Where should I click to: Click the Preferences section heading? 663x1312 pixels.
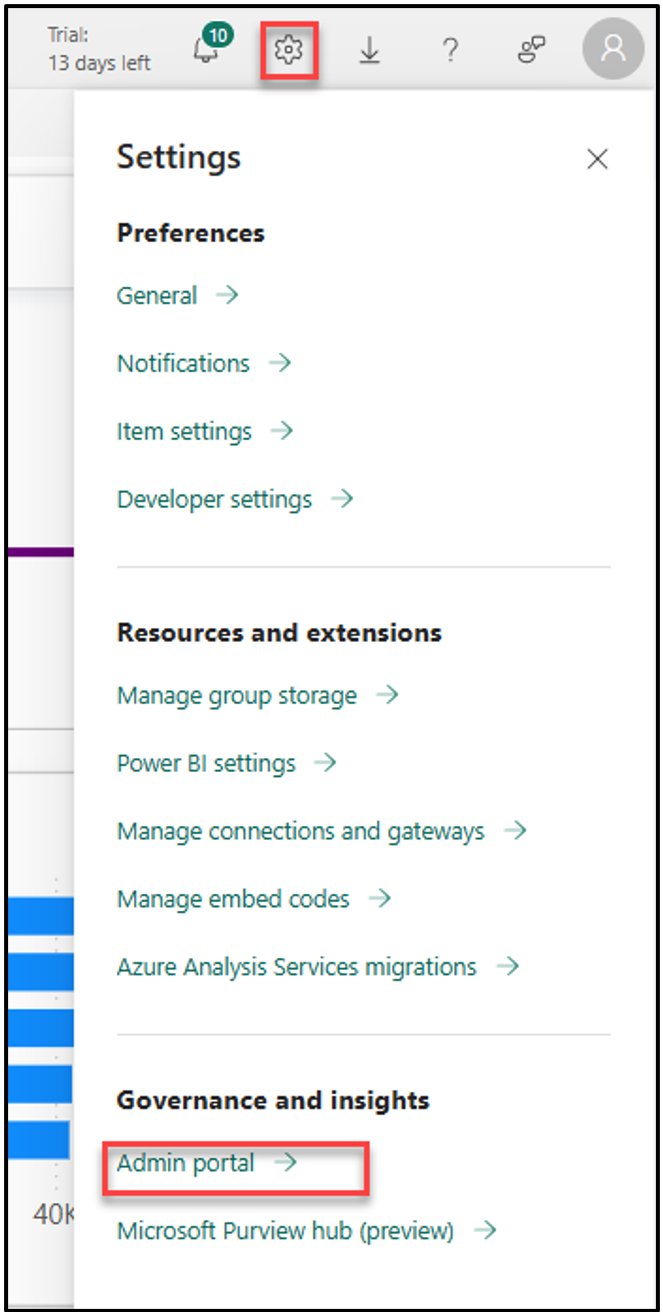(x=191, y=233)
